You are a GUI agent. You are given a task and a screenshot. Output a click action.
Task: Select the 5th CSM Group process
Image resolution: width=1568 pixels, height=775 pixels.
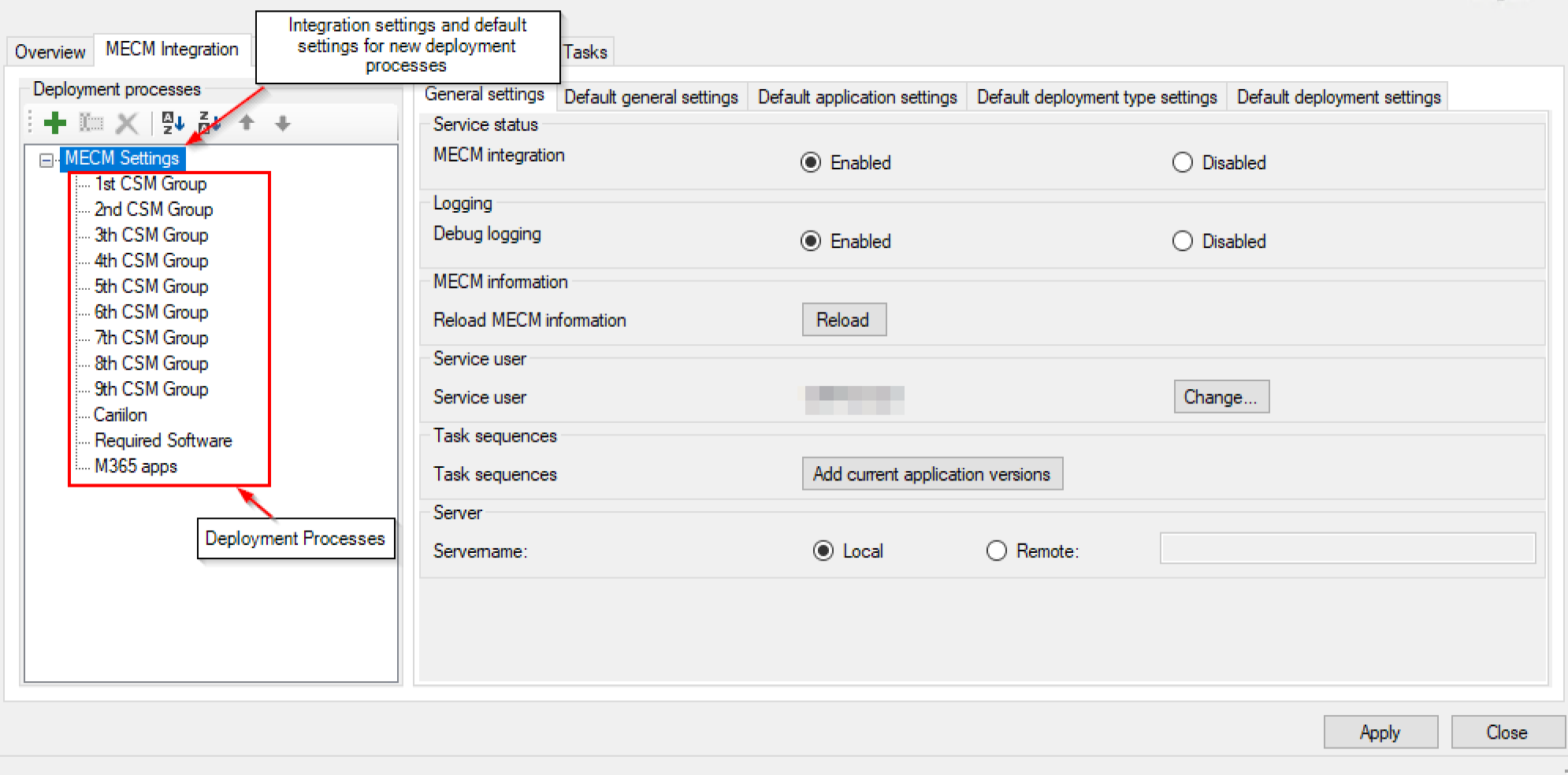pos(151,286)
